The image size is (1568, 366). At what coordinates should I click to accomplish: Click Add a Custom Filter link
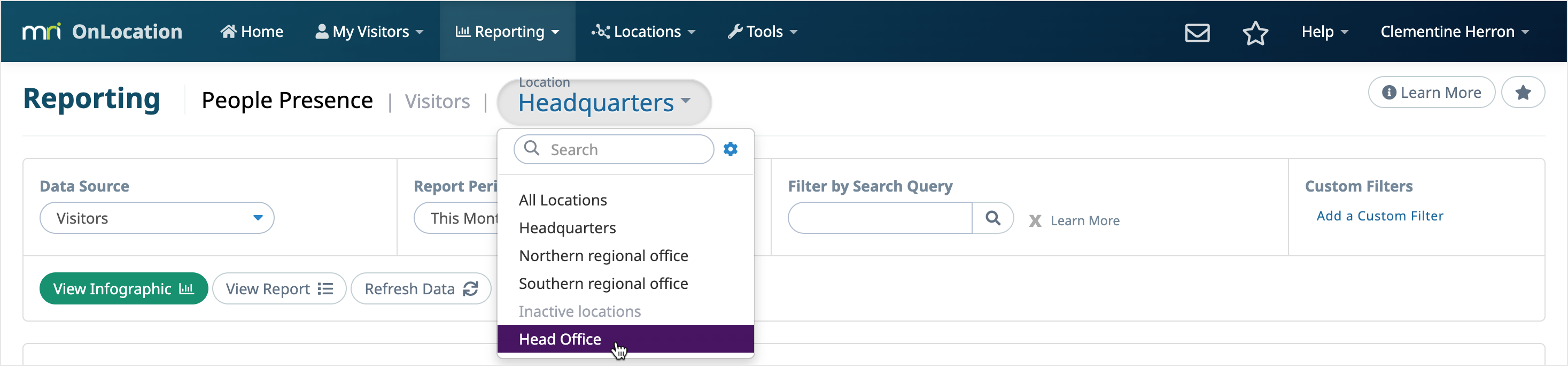click(x=1379, y=216)
